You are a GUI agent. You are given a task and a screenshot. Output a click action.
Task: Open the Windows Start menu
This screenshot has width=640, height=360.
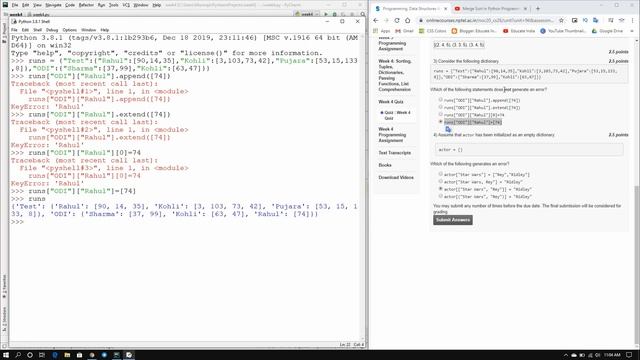[6, 355]
